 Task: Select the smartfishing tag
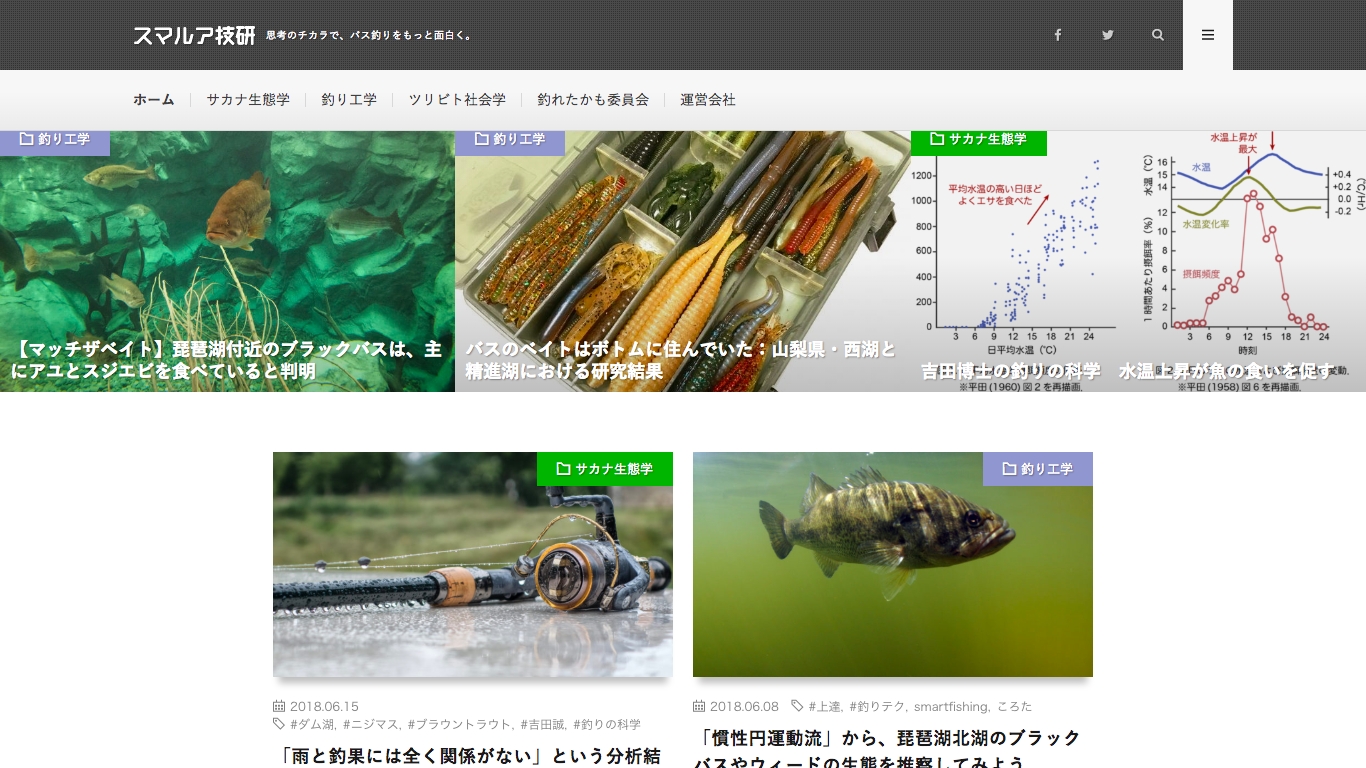951,706
